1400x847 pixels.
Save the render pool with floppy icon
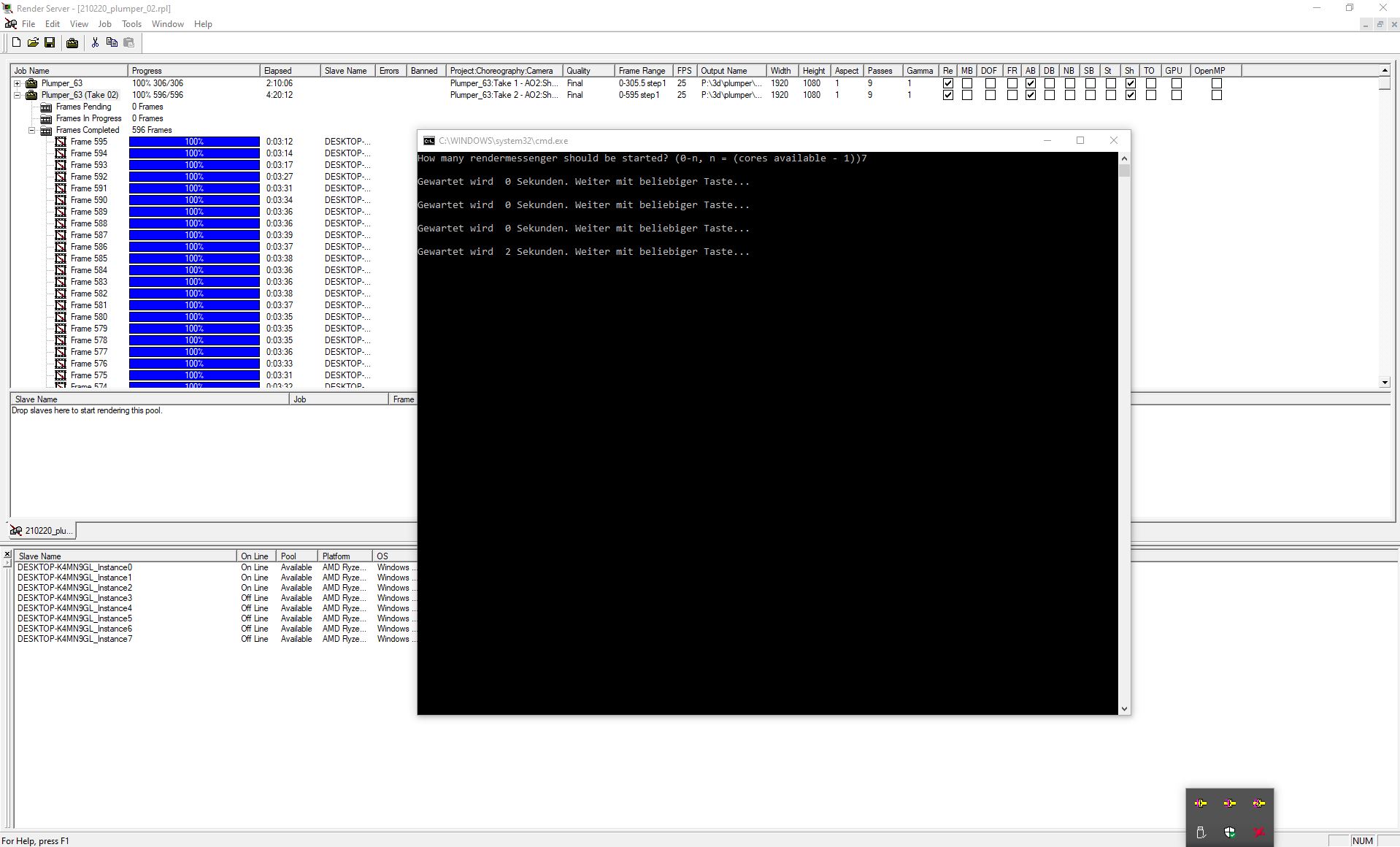point(50,43)
